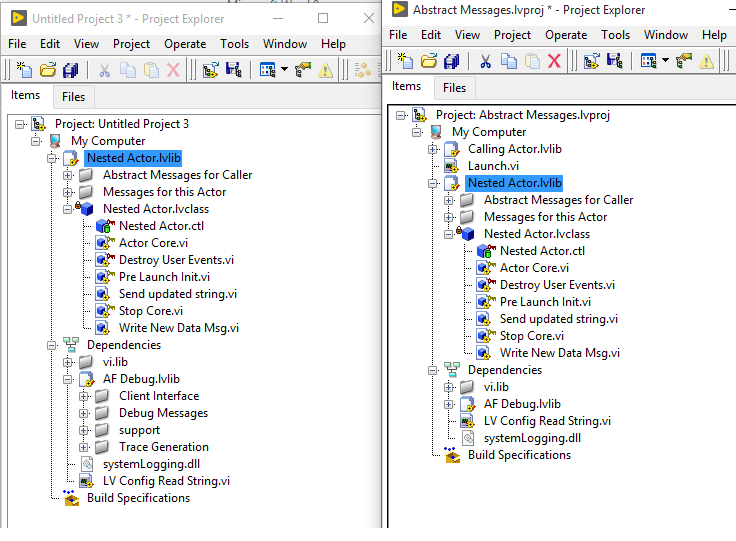736x541 pixels.
Task: Expand Trace Generation folder in Untitled Project 3
Action: 84,447
